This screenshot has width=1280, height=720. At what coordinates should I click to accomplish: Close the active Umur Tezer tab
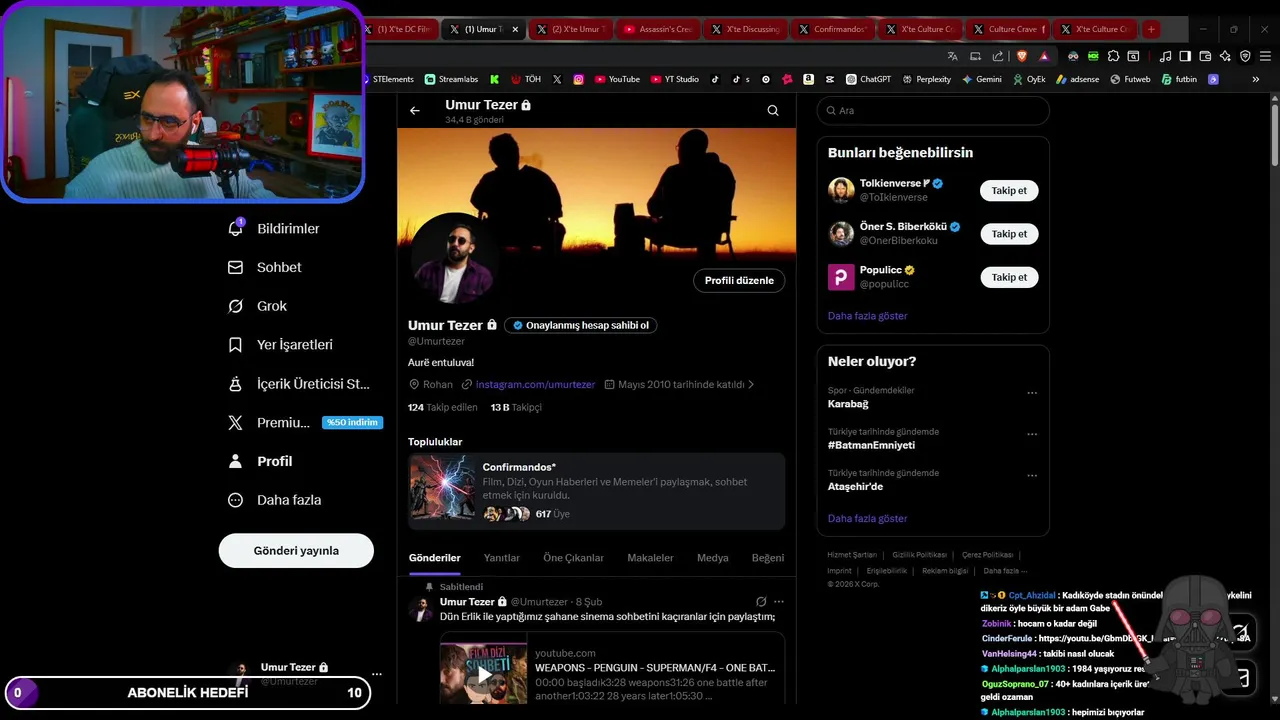click(x=515, y=29)
